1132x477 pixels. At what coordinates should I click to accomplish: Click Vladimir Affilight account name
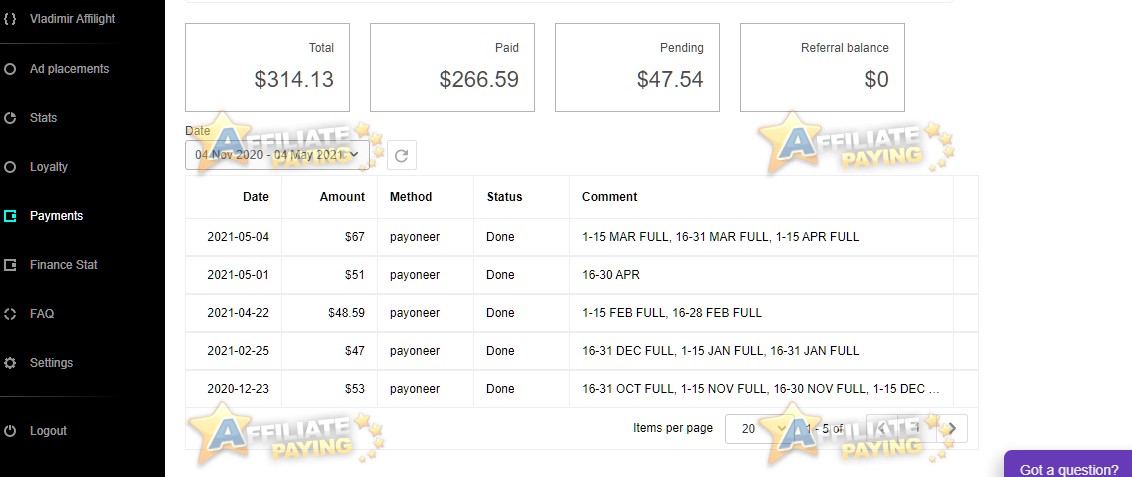coord(72,19)
